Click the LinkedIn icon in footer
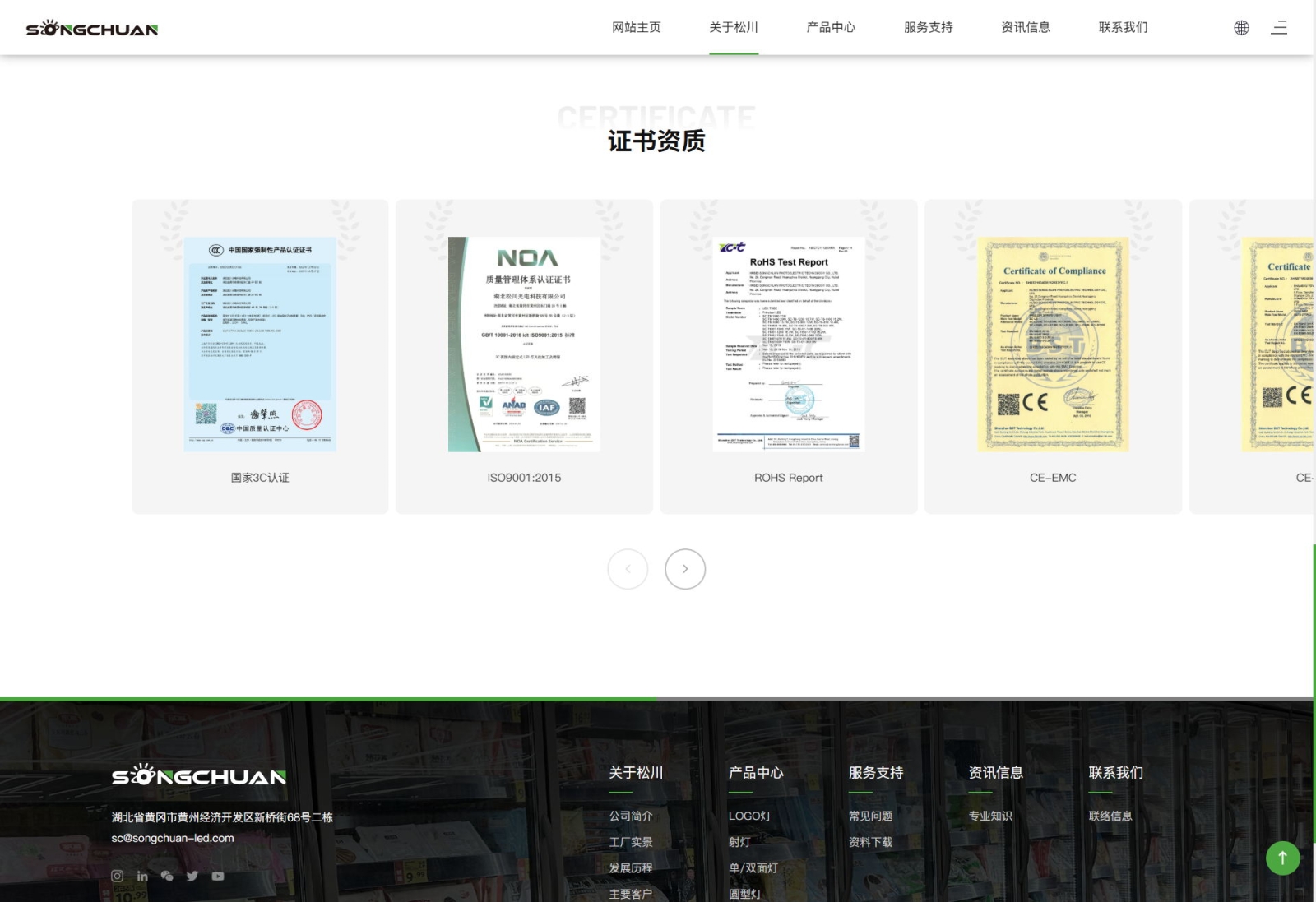This screenshot has height=902, width=1316. (x=142, y=877)
